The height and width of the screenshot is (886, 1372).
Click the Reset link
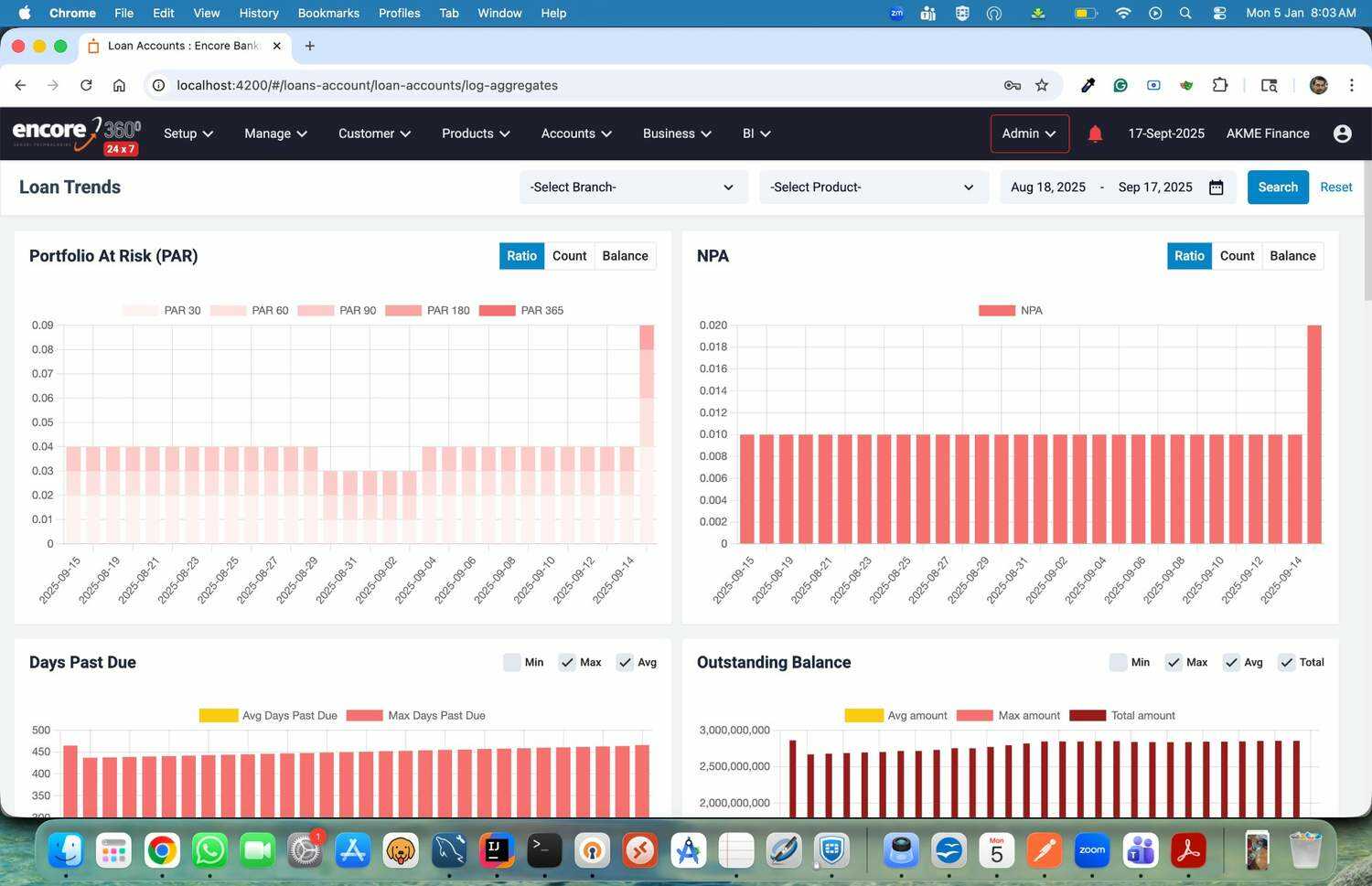(1335, 187)
